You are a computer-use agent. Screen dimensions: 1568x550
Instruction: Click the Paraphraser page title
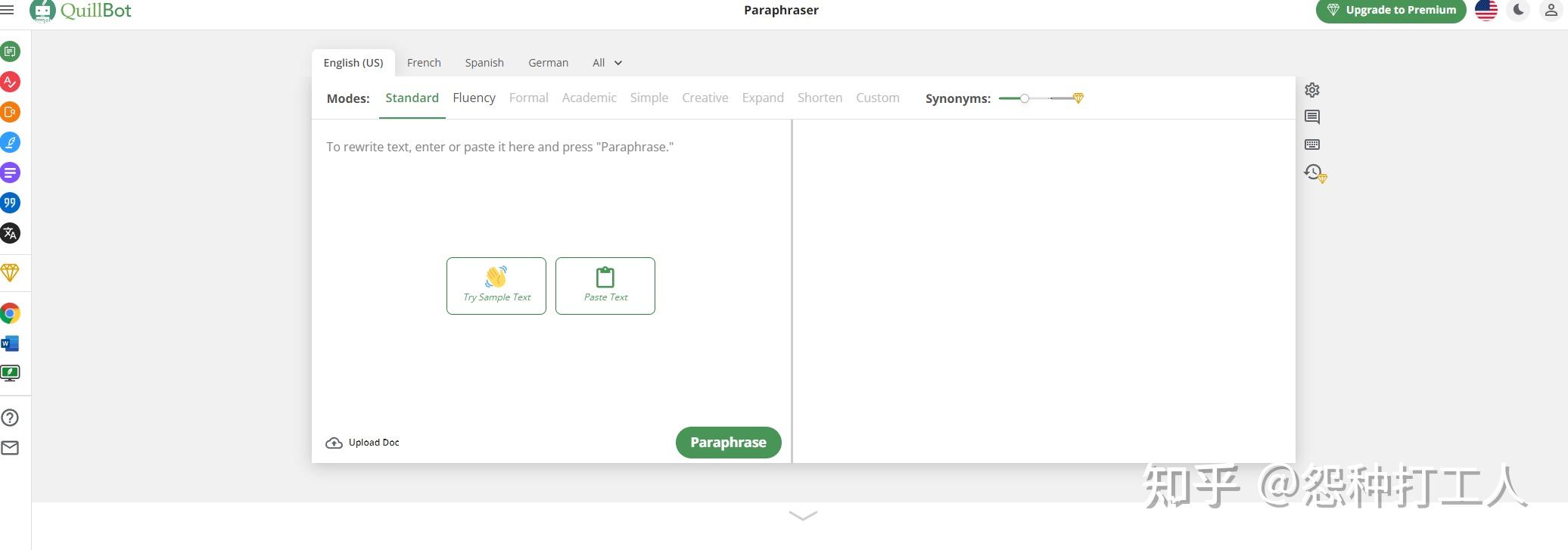781,11
